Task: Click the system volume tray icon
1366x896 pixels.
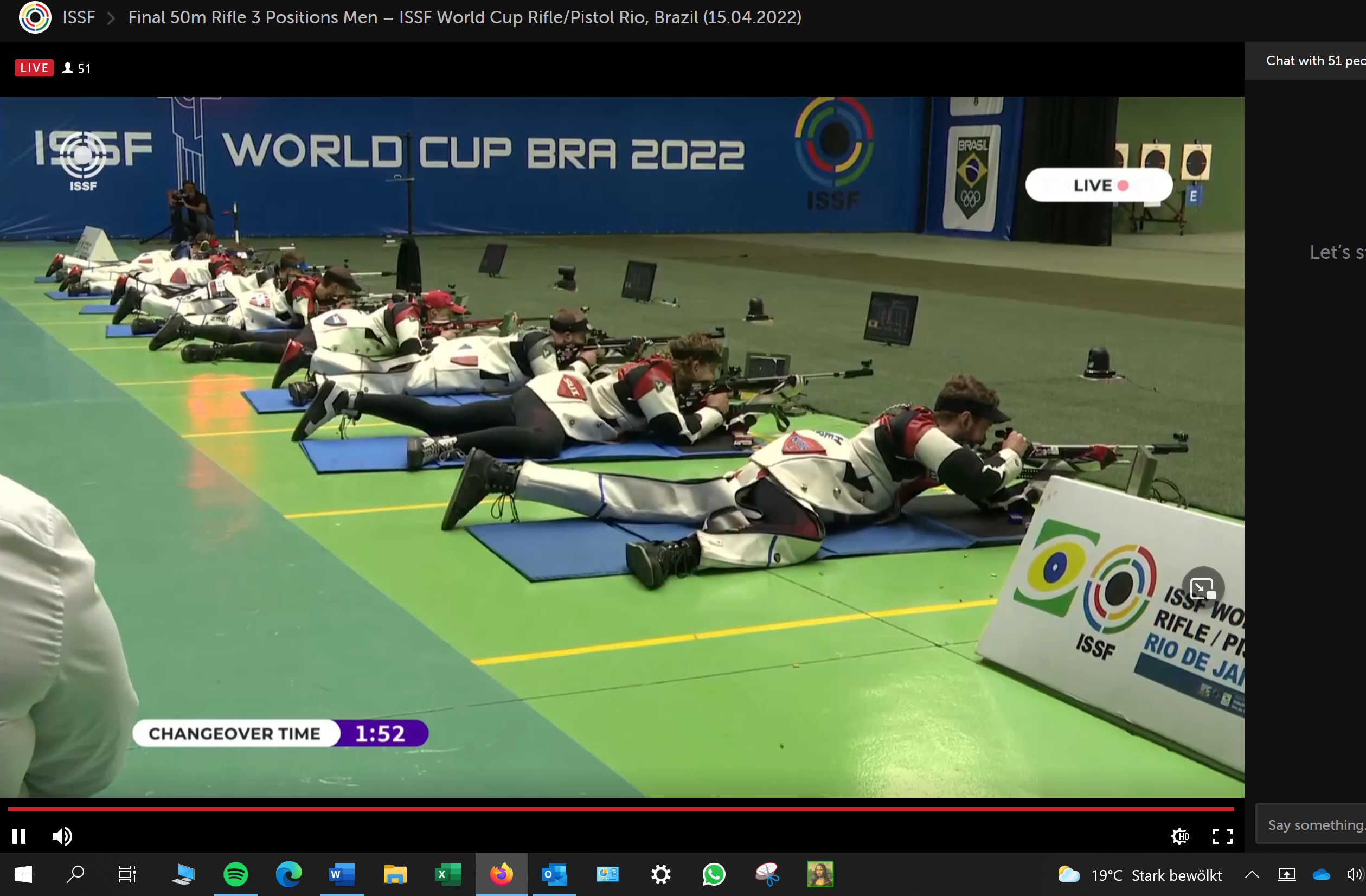Action: coord(1354,874)
